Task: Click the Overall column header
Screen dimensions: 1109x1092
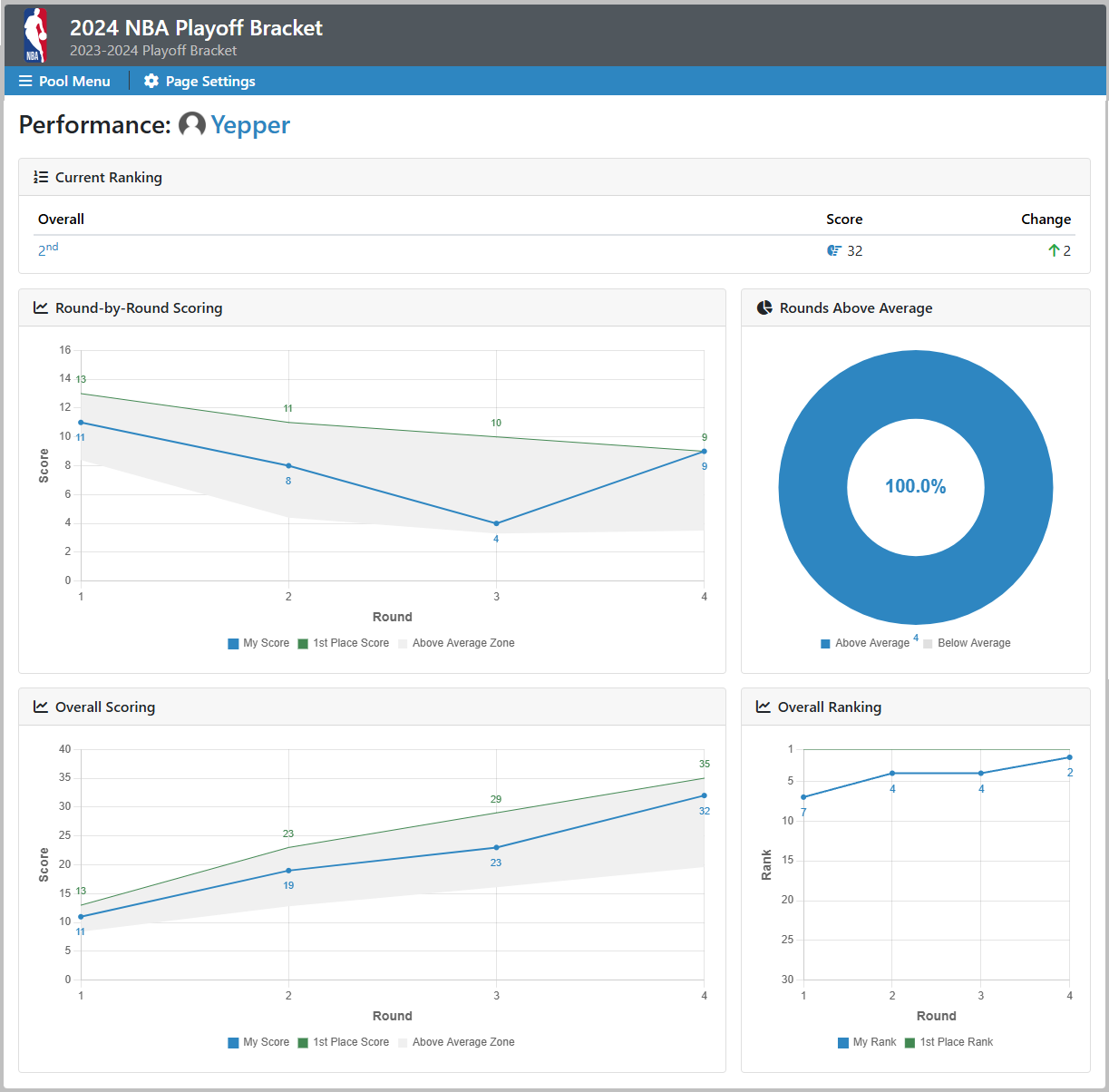Action: pos(61,219)
